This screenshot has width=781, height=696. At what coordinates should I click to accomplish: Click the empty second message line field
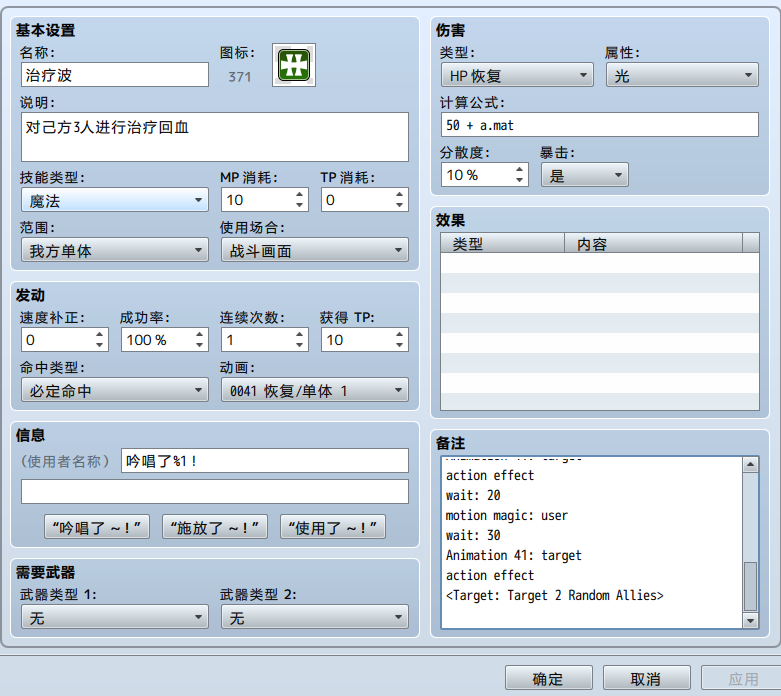point(215,492)
